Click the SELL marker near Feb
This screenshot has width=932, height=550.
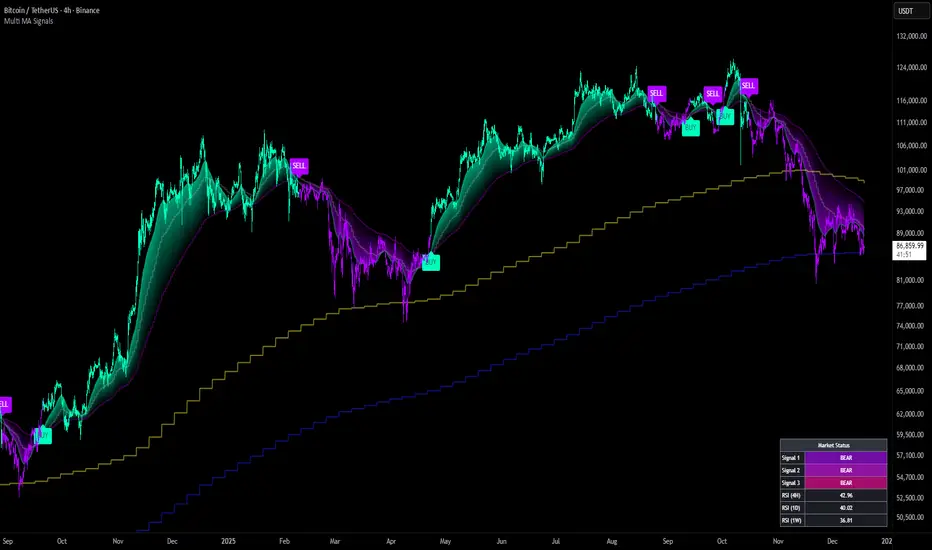(299, 166)
